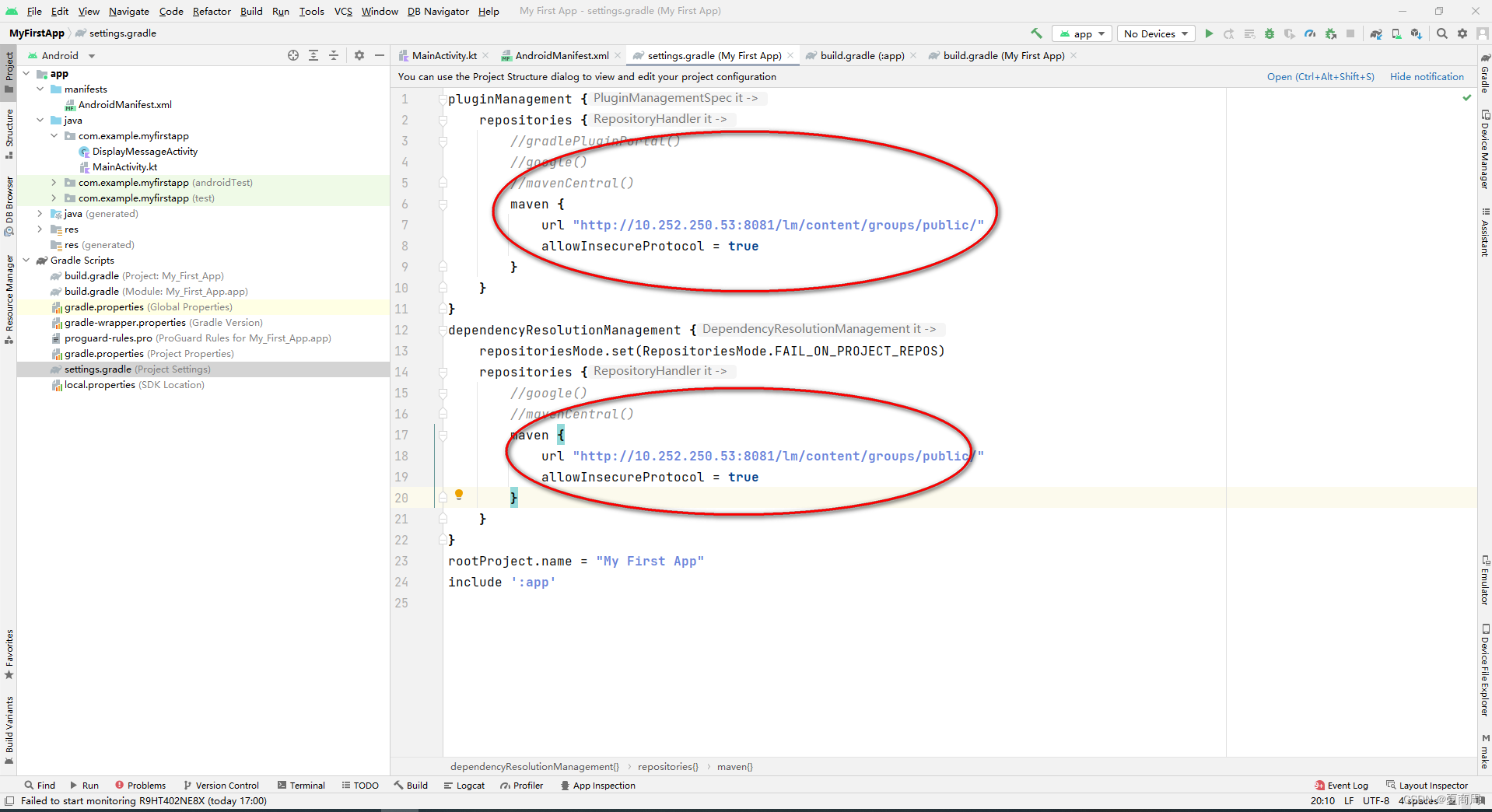Screen dimensions: 1492x812
Task: Click the Make Project hammer icon
Action: [1036, 33]
